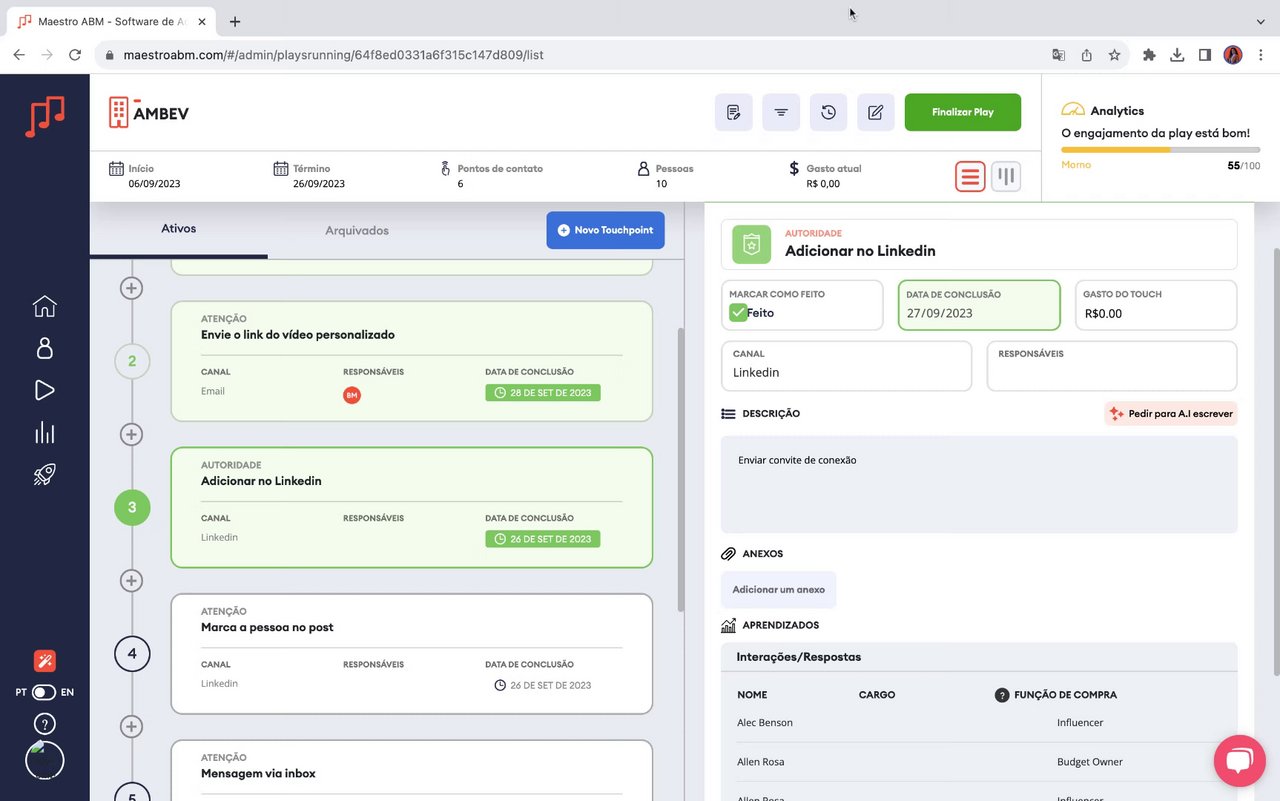This screenshot has width=1280, height=801.
Task: Click the description text area
Action: click(979, 484)
